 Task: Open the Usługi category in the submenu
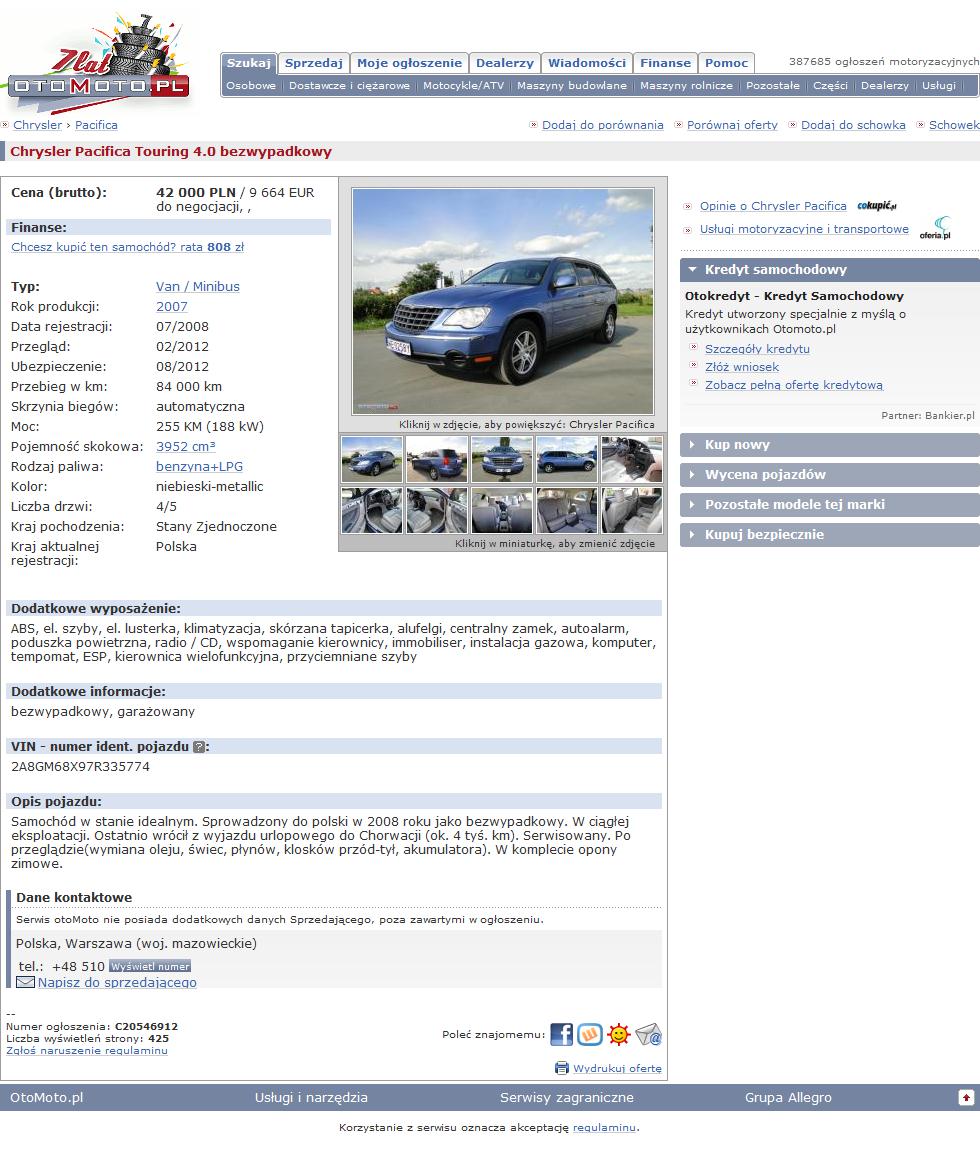[939, 85]
